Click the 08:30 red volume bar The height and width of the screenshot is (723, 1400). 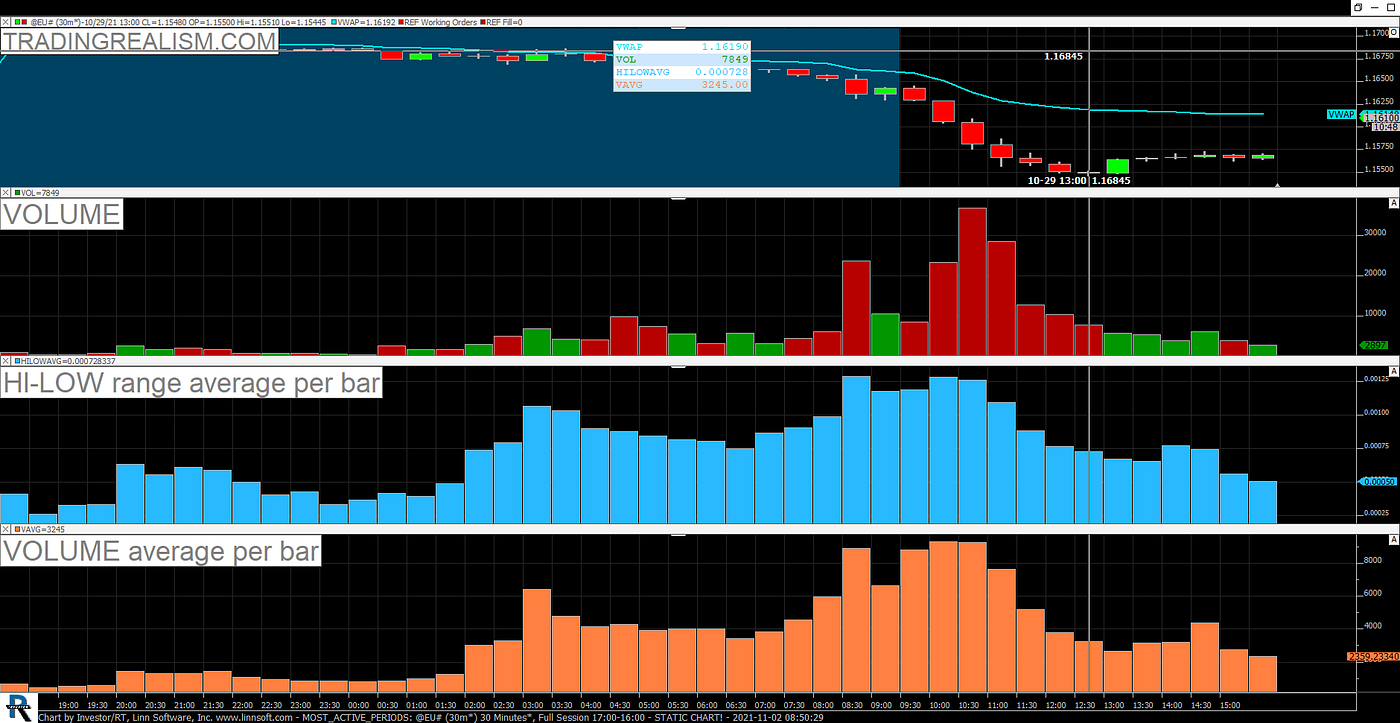coord(856,308)
